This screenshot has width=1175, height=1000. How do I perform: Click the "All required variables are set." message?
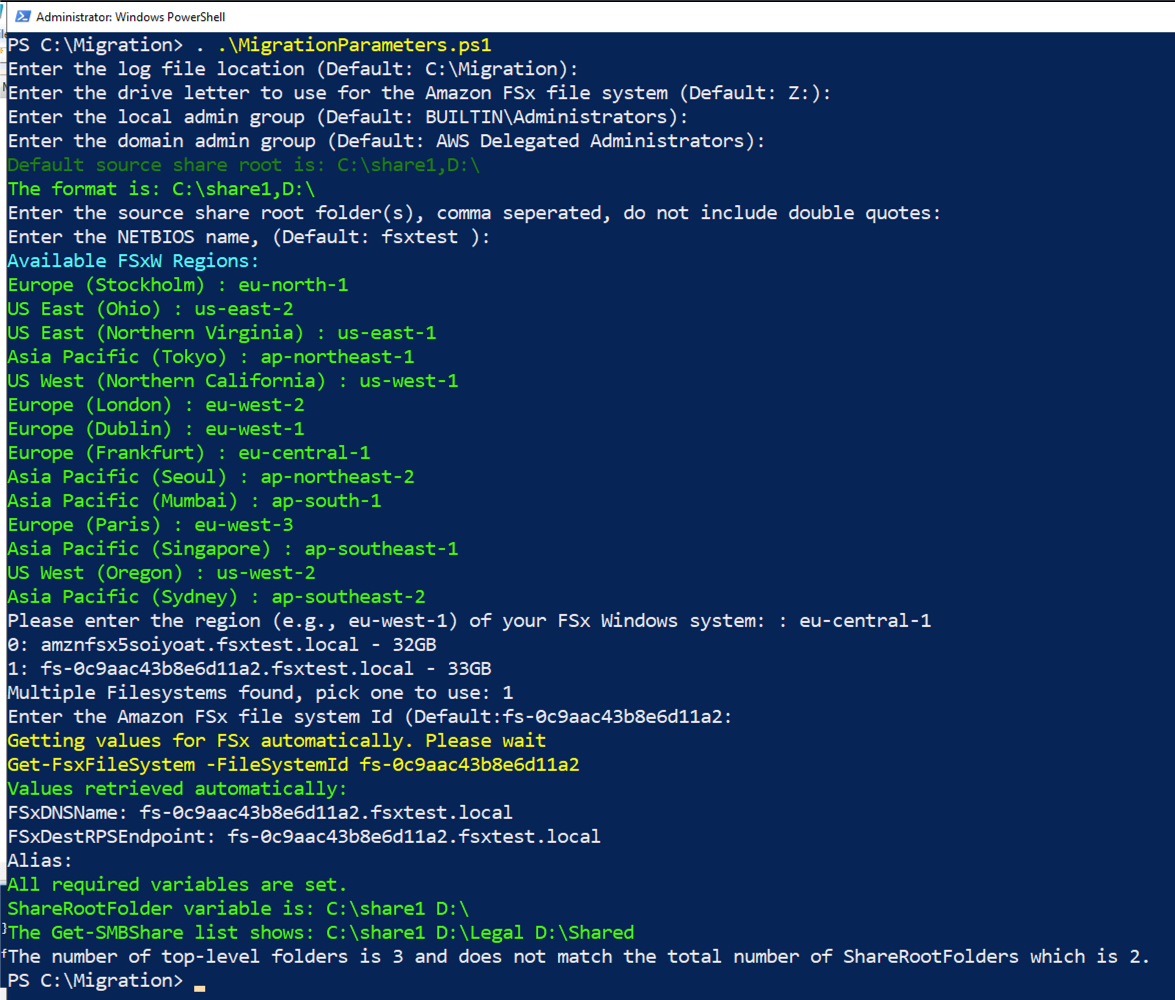click(177, 885)
